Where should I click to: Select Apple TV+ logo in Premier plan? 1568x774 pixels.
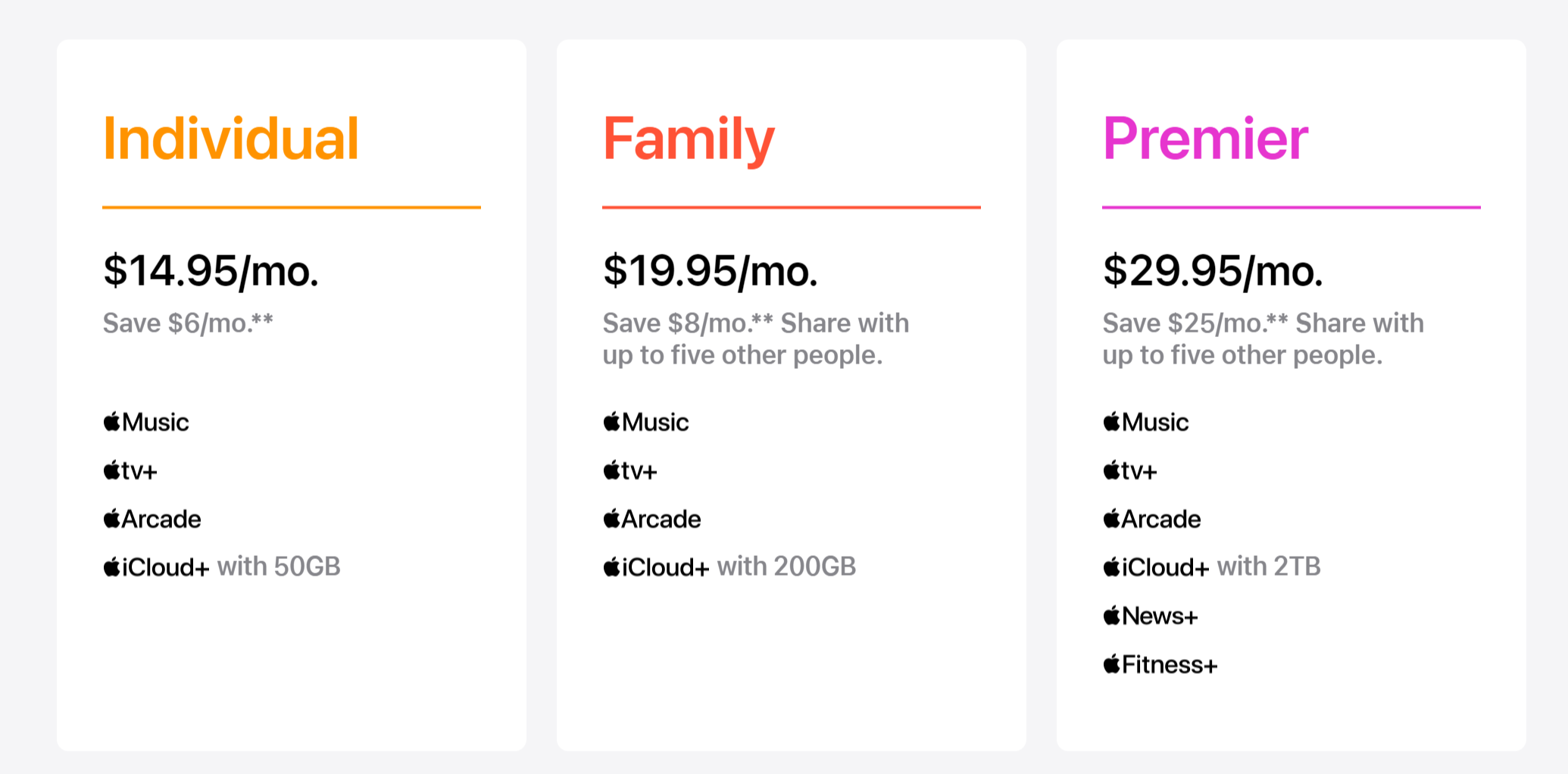[x=1130, y=470]
